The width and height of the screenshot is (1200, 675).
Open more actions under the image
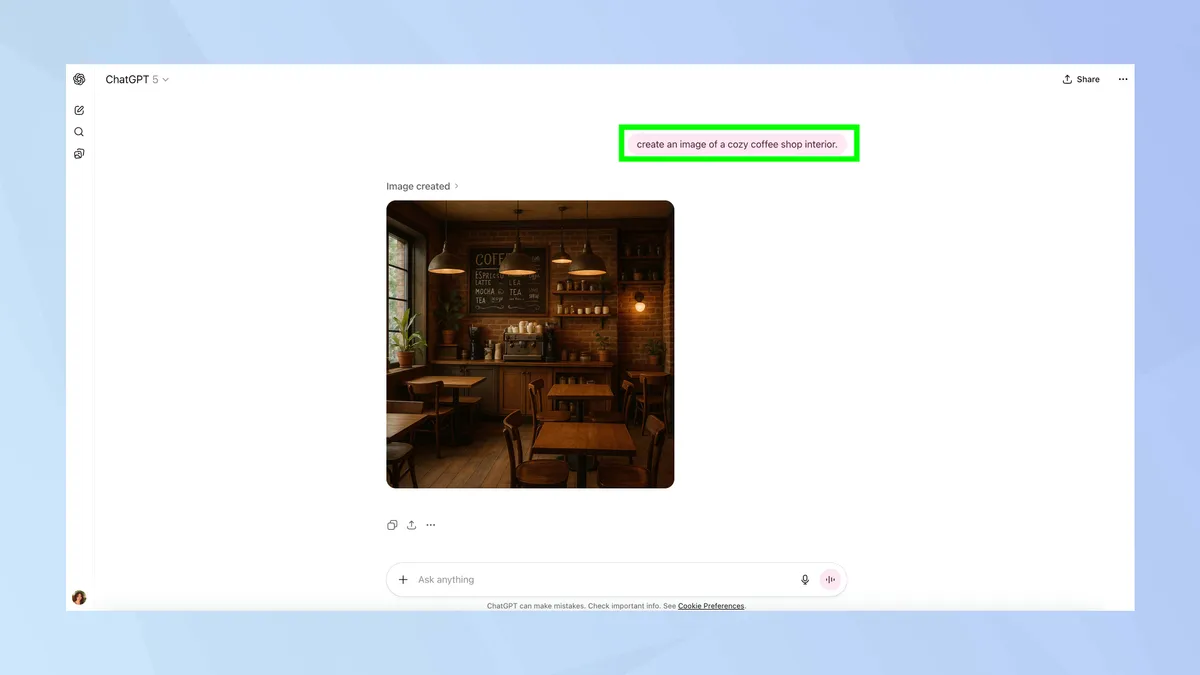[x=431, y=524]
